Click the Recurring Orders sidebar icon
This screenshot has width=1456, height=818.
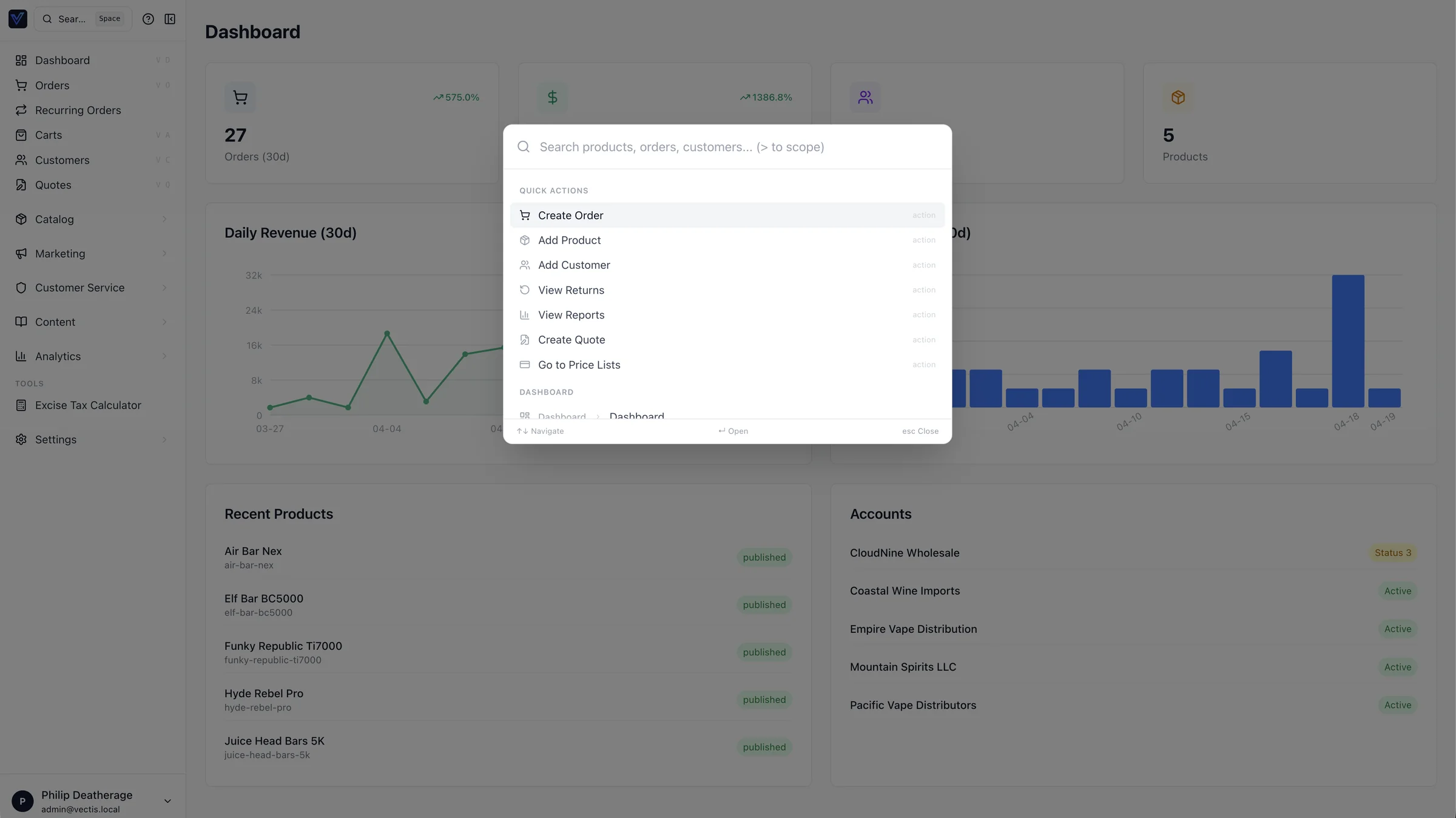pyautogui.click(x=21, y=110)
